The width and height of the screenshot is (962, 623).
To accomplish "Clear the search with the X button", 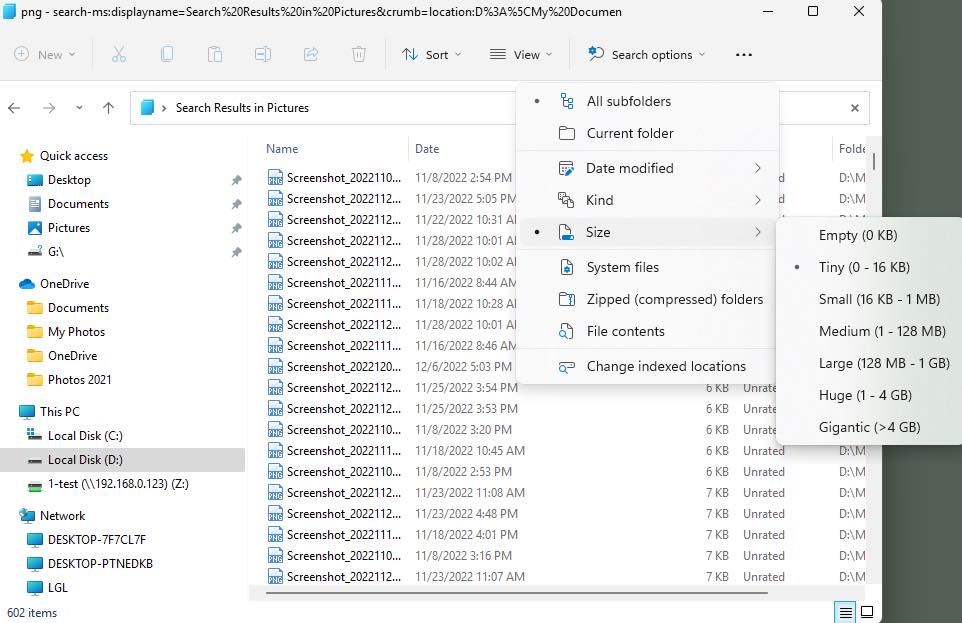I will pyautogui.click(x=855, y=107).
